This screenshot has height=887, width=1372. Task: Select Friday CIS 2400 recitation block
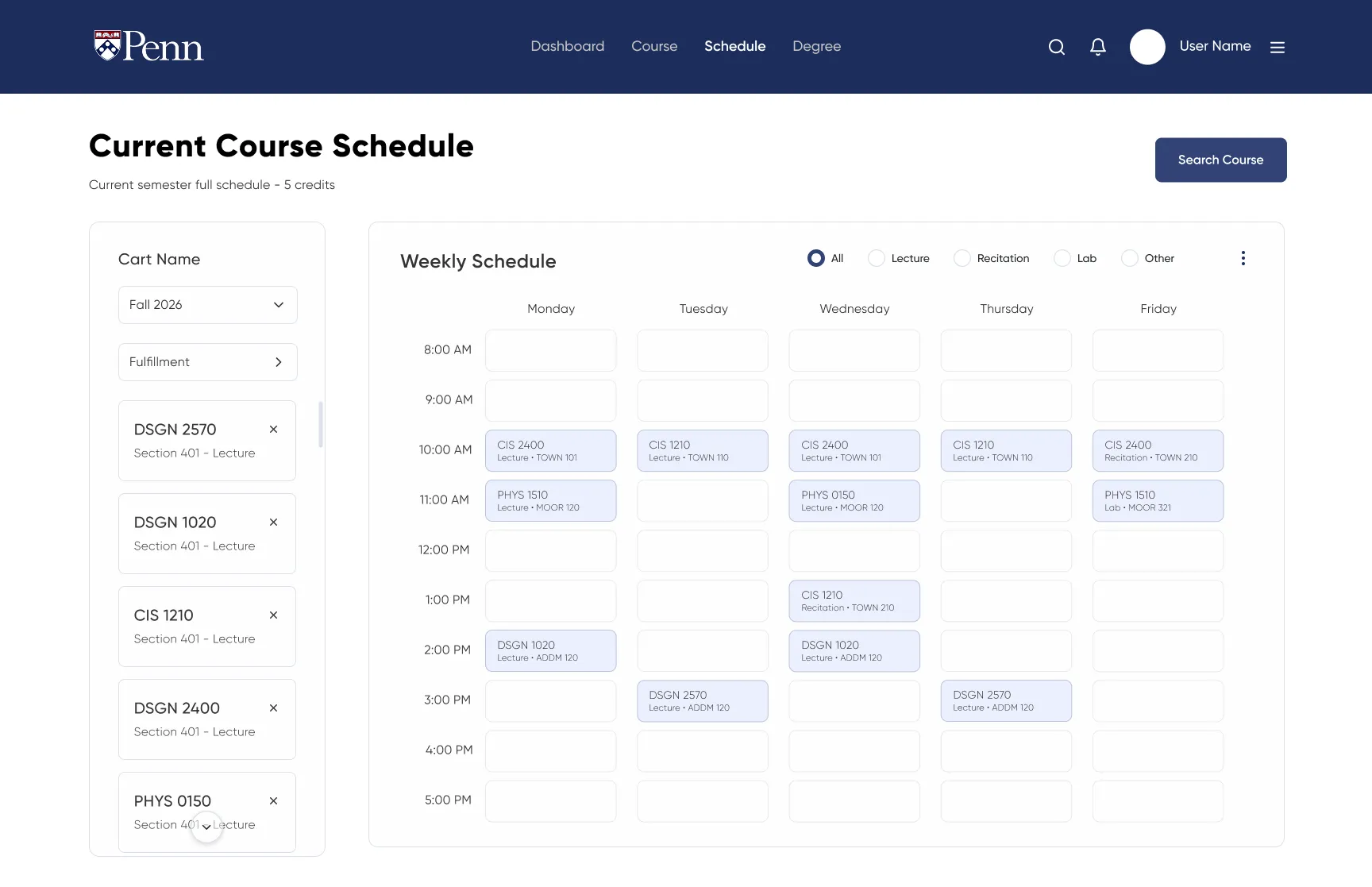(x=1158, y=450)
